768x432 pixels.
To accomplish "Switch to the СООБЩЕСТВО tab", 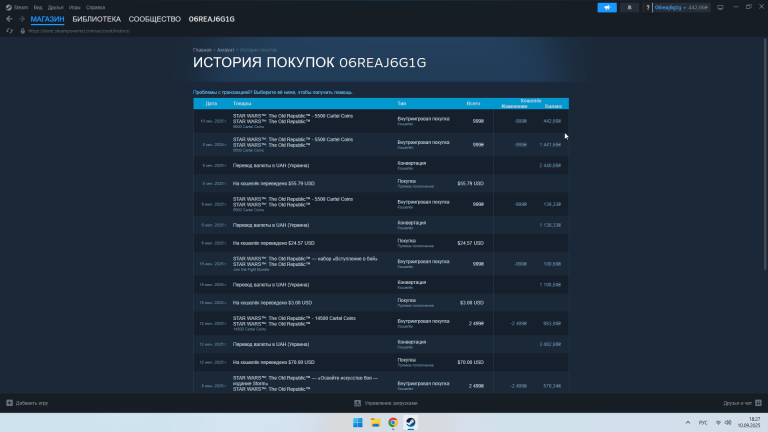I will coord(155,19).
